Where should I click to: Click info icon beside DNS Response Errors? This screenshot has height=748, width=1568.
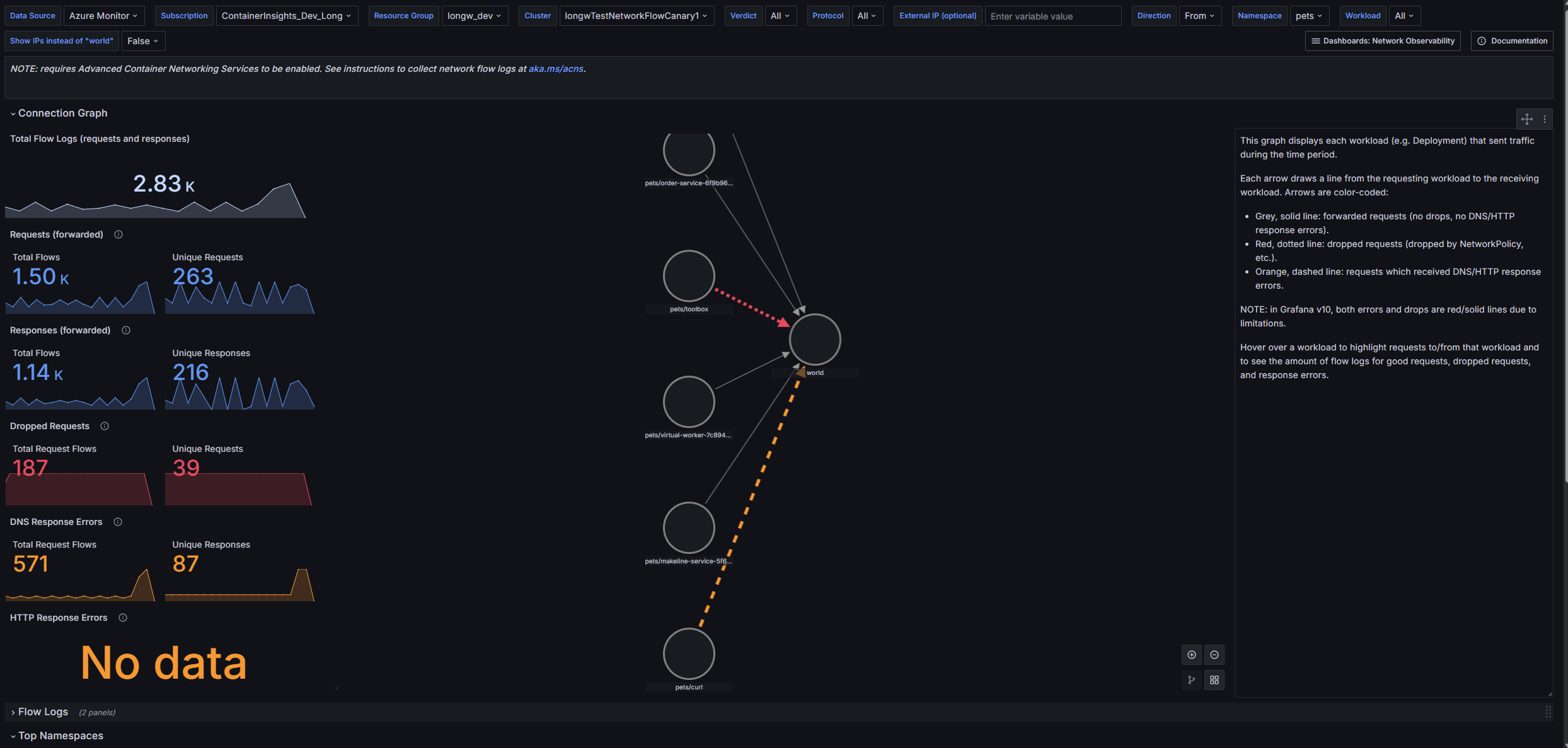point(118,522)
